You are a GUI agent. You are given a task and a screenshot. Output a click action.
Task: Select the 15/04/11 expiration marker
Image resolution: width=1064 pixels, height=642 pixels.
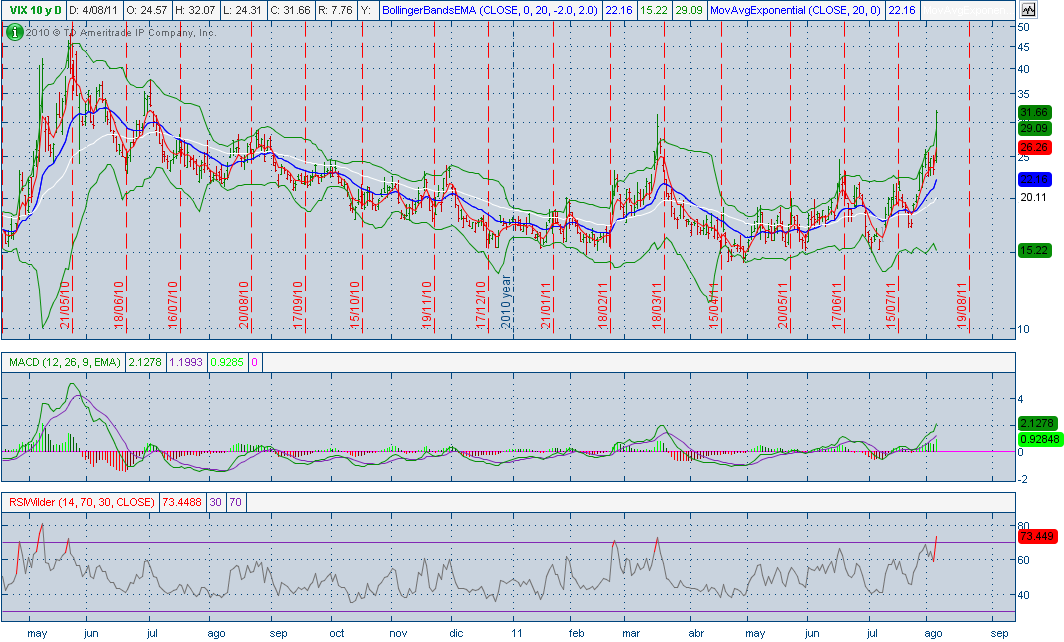pos(714,305)
